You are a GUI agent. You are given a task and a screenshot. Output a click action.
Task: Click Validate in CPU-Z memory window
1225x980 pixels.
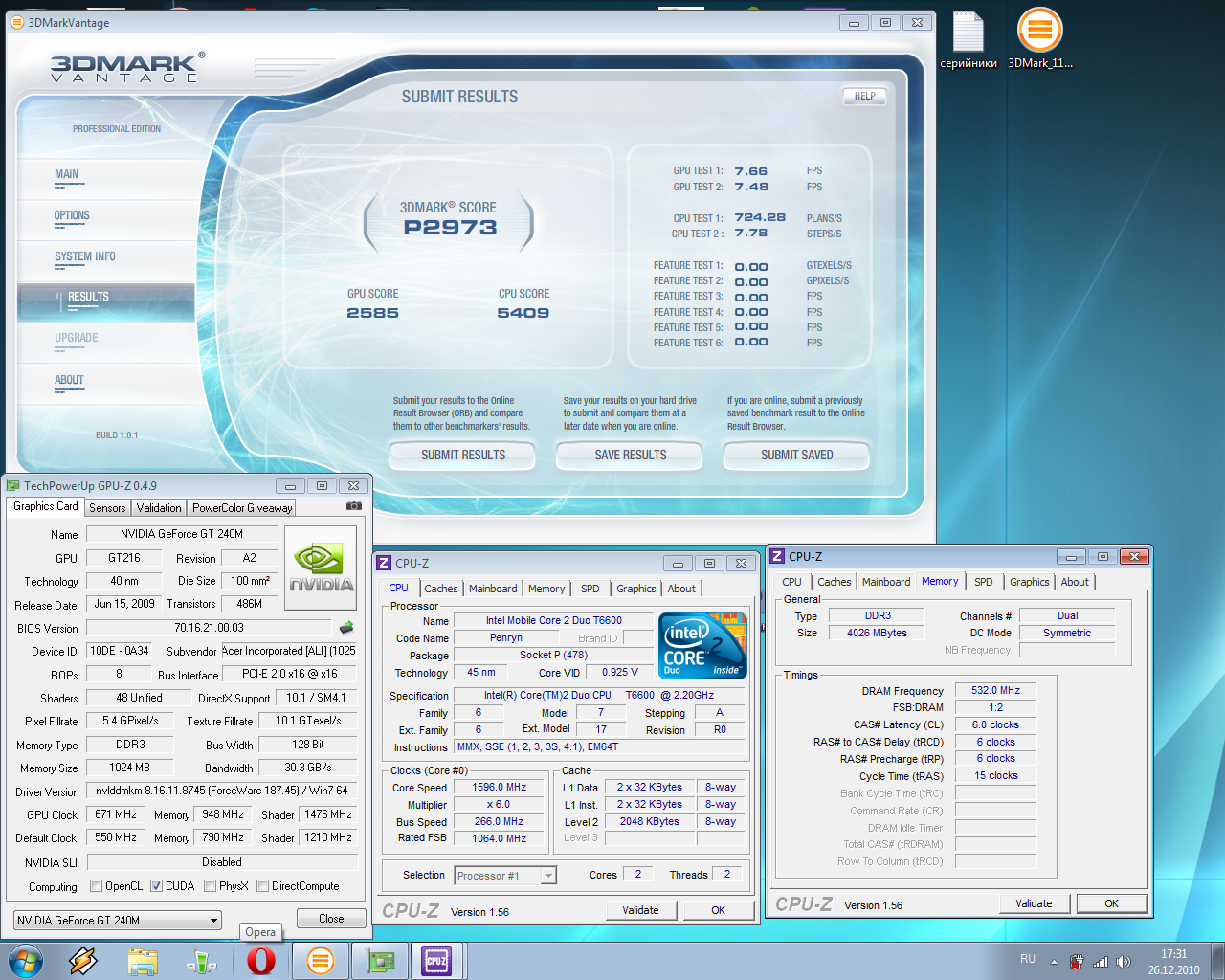pos(1034,903)
